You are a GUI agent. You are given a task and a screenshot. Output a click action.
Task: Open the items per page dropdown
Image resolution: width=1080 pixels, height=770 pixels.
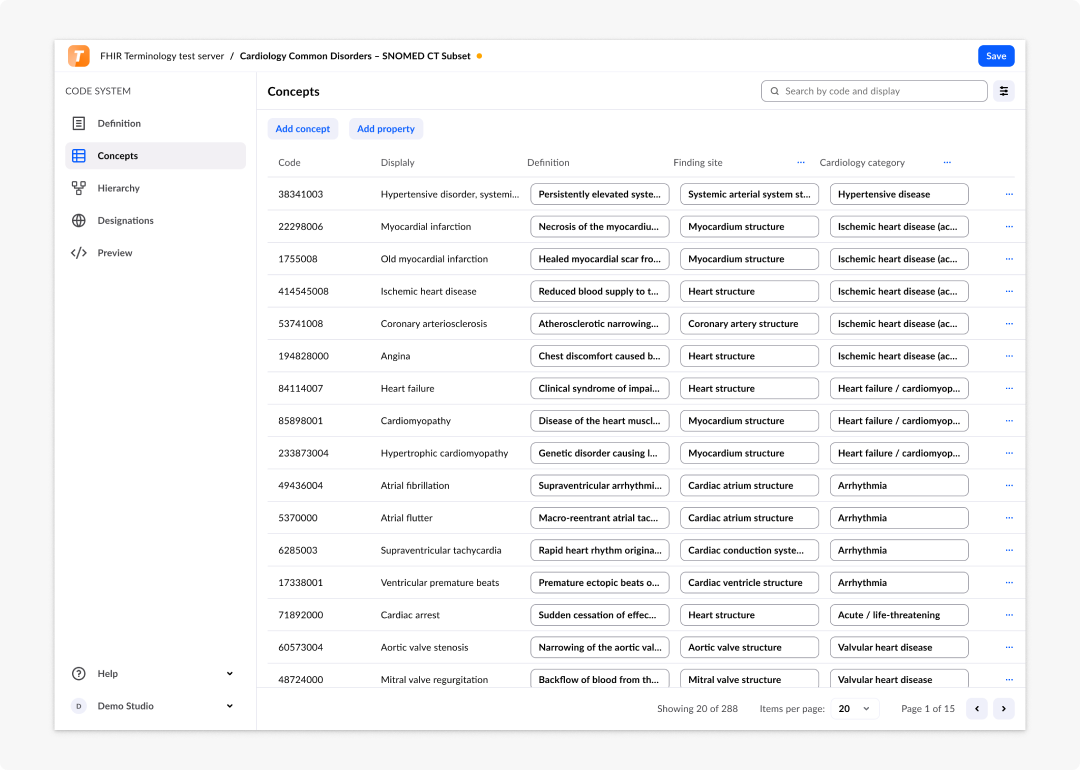point(855,709)
